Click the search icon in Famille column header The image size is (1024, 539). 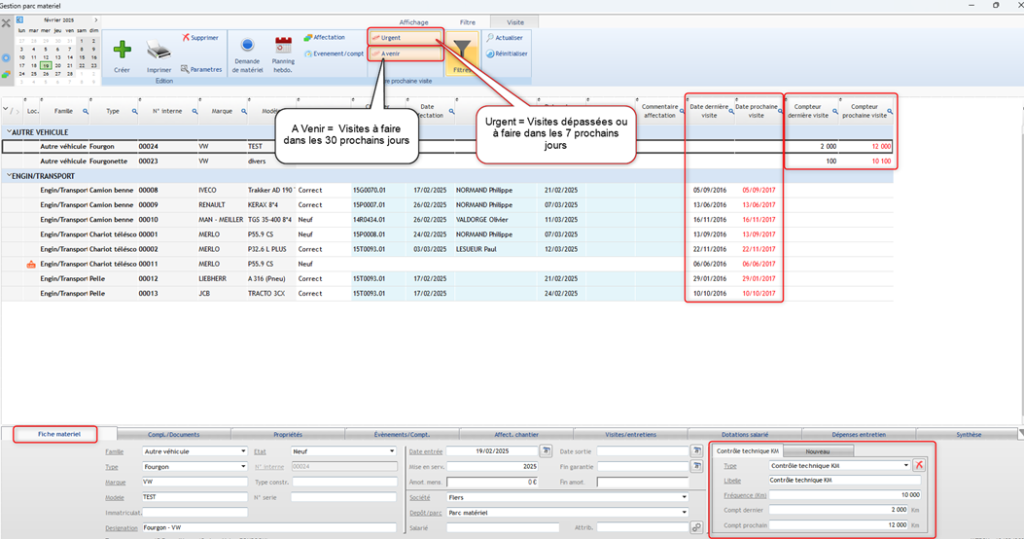point(86,111)
